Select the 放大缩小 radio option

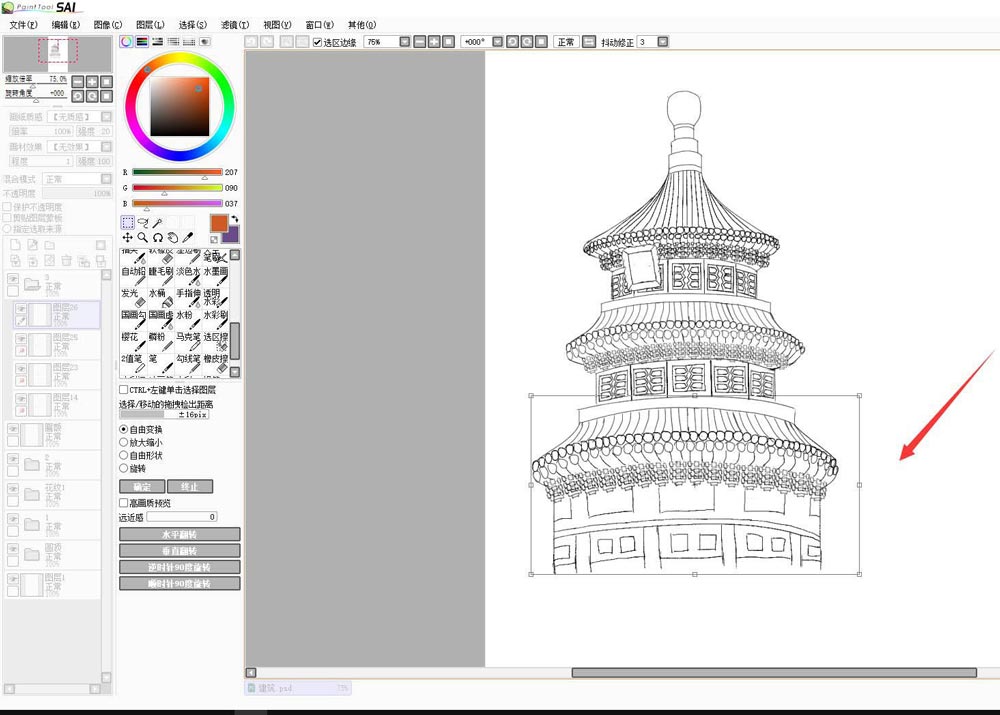tap(124, 442)
